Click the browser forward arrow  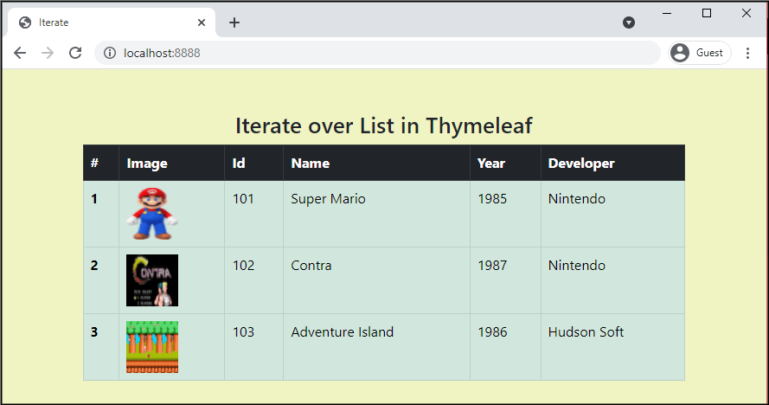tap(47, 53)
